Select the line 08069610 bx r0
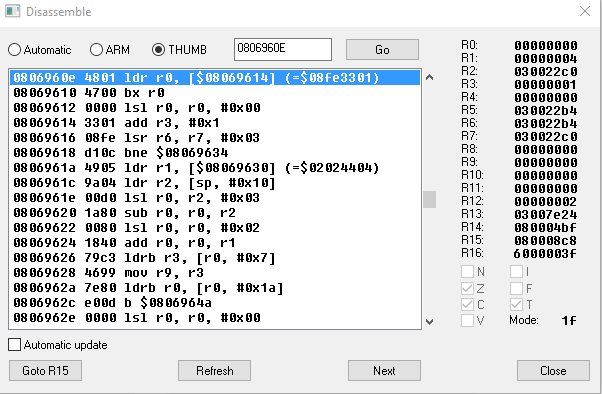The width and height of the screenshot is (602, 394). point(215,93)
